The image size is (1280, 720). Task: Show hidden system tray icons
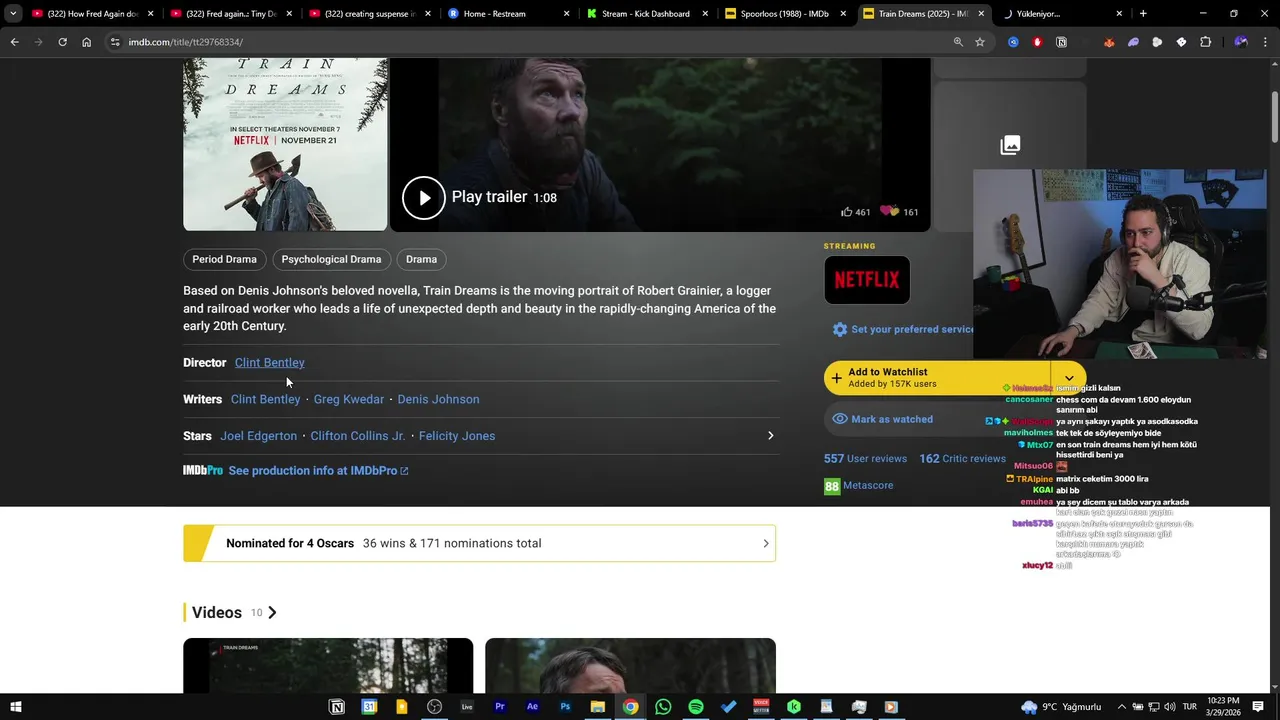1122,707
